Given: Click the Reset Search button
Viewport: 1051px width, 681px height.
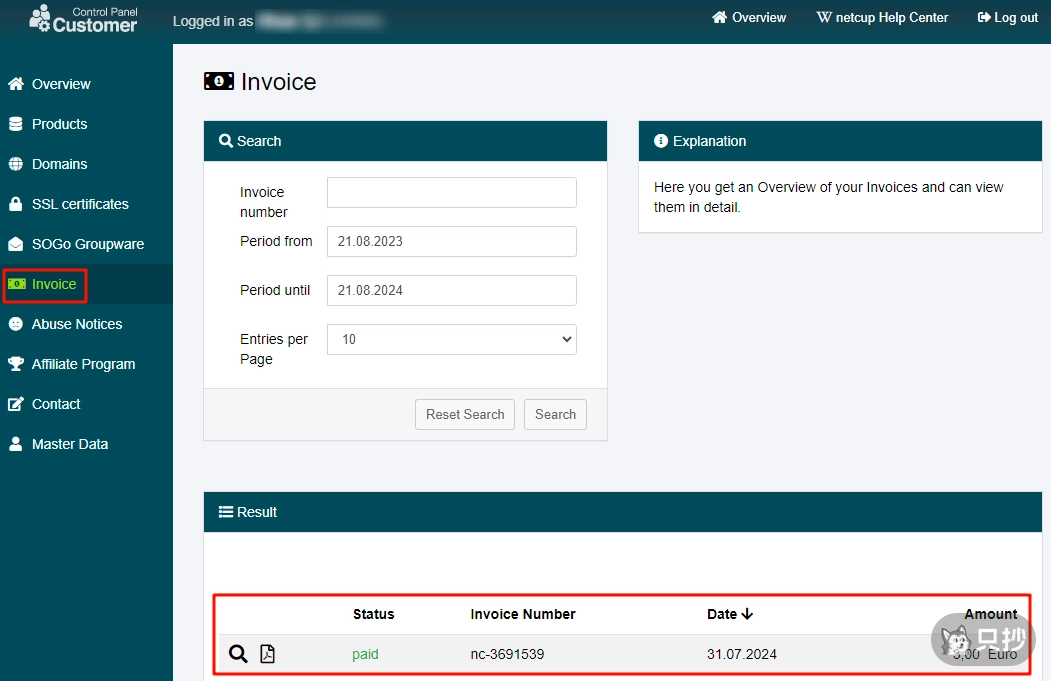Looking at the screenshot, I should pyautogui.click(x=465, y=414).
